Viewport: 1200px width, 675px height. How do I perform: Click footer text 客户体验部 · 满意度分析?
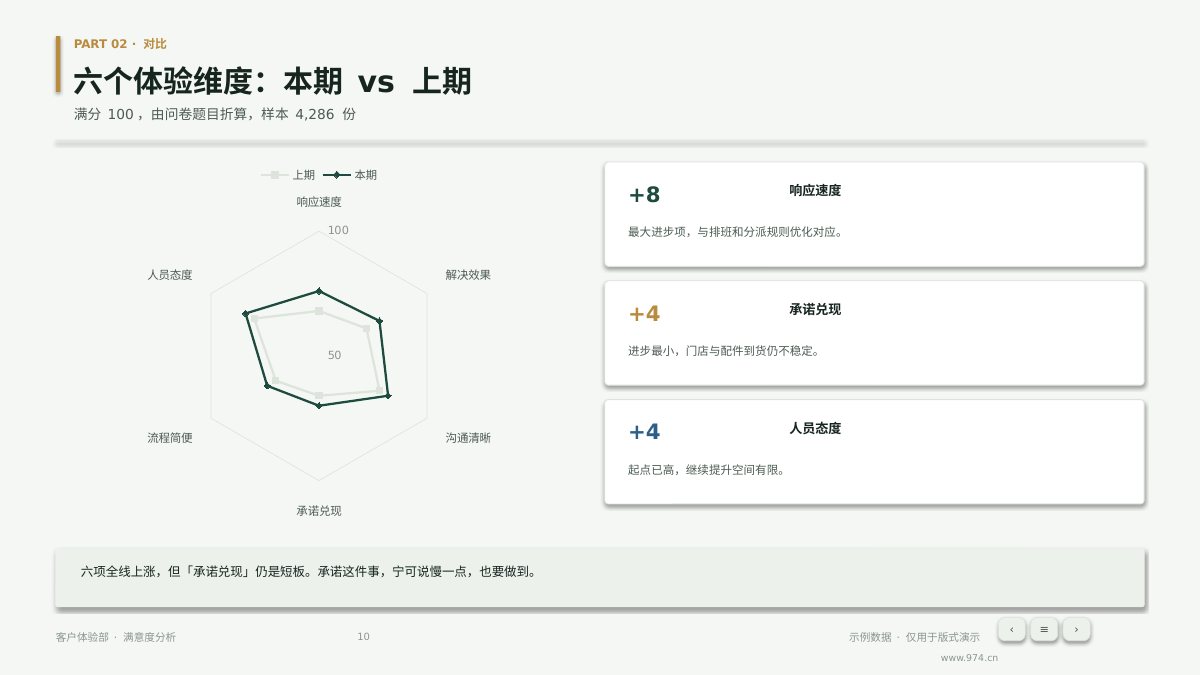(116, 637)
